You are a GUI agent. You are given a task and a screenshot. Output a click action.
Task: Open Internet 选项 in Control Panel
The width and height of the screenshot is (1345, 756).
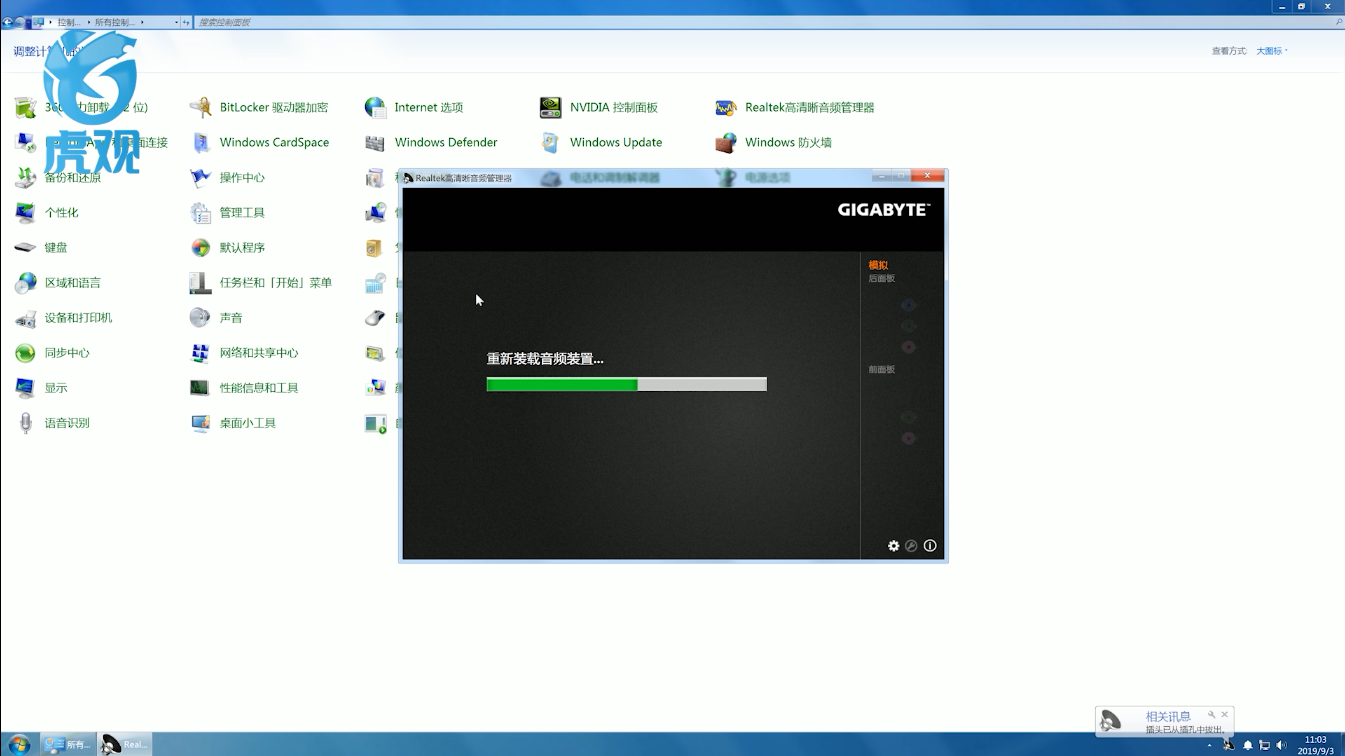click(x=414, y=107)
